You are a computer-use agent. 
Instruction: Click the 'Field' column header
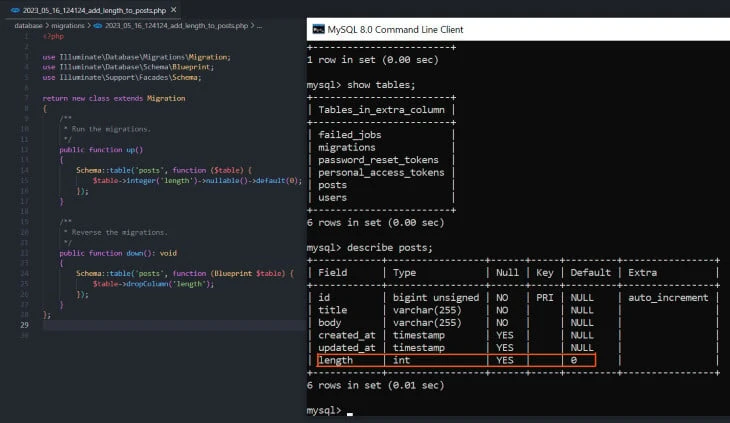pyautogui.click(x=332, y=273)
